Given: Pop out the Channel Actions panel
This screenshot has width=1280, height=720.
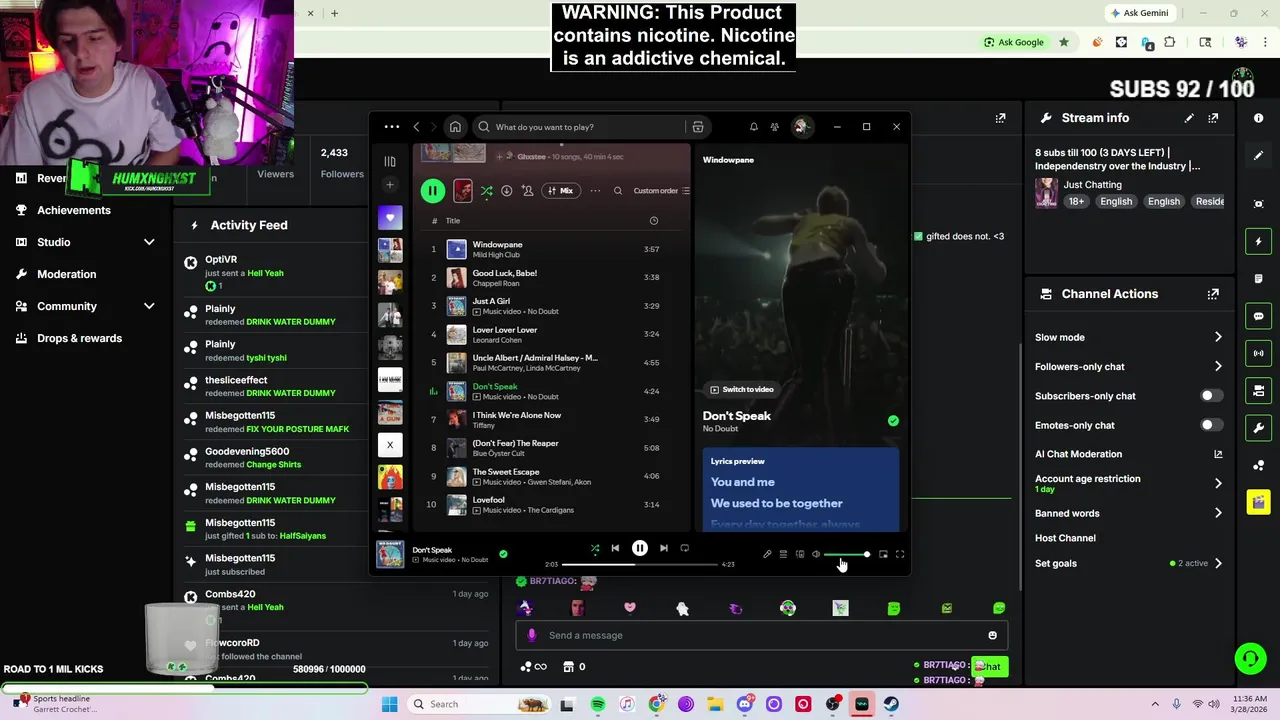Looking at the screenshot, I should click(1213, 294).
